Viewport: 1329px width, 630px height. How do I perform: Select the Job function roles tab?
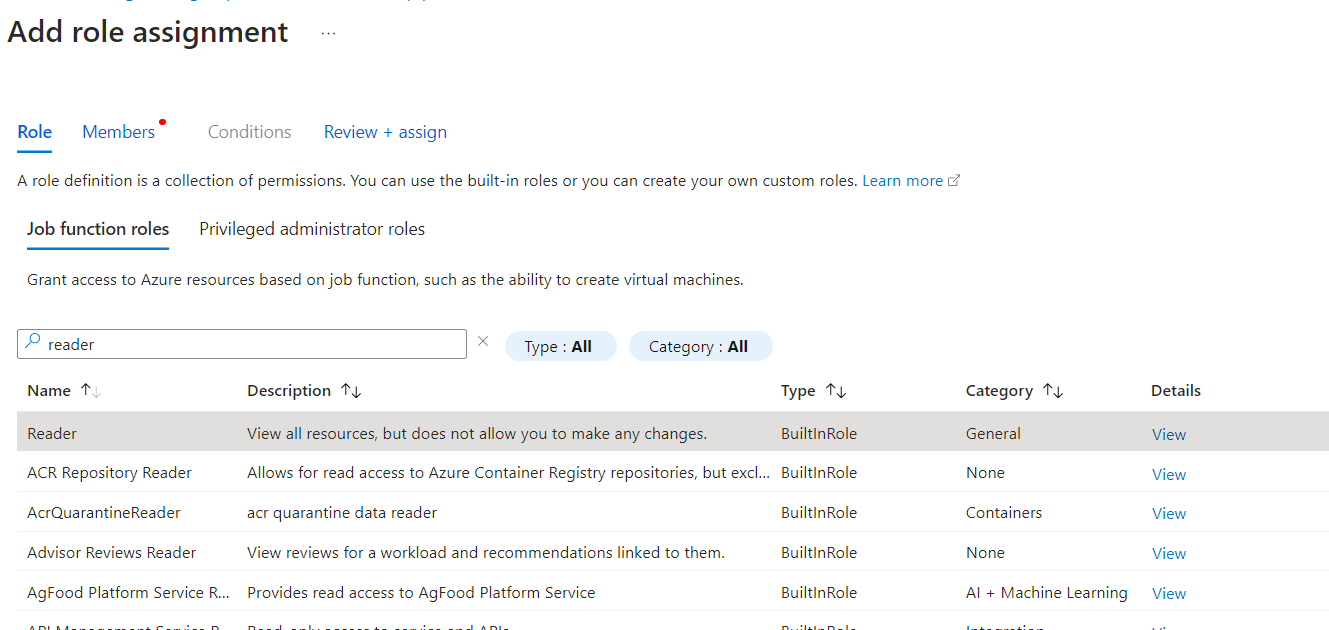tap(98, 229)
